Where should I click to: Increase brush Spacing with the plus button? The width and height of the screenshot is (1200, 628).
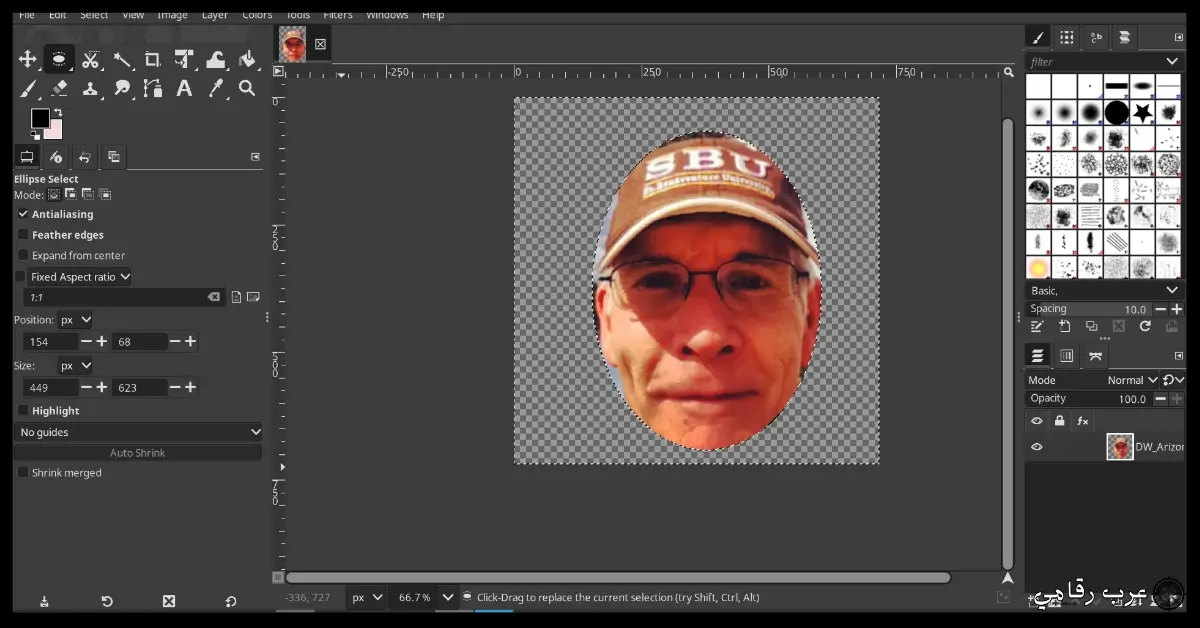[x=1178, y=308]
